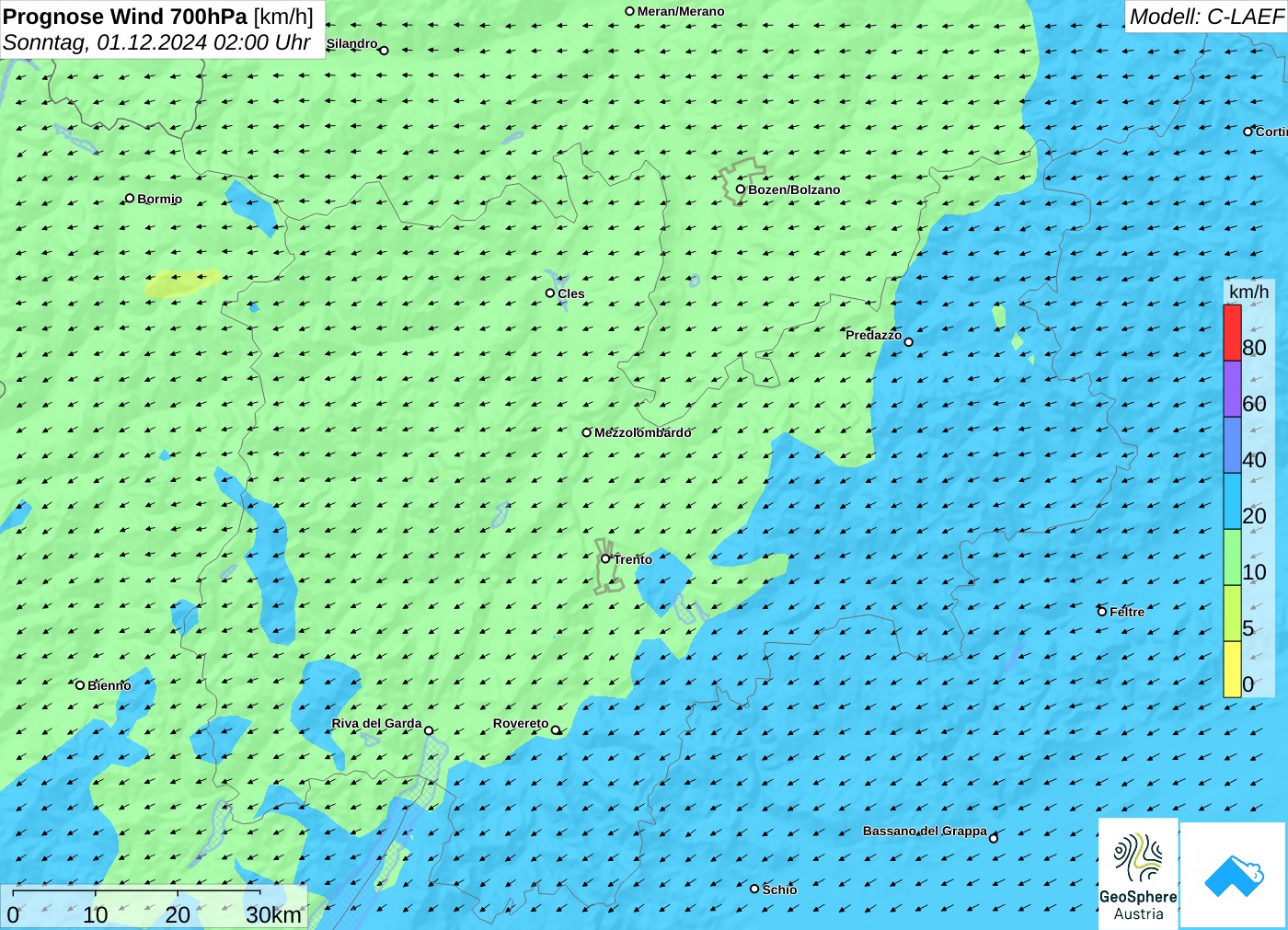The image size is (1288, 930).
Task: Click the Bienno location marker
Action: [80, 684]
